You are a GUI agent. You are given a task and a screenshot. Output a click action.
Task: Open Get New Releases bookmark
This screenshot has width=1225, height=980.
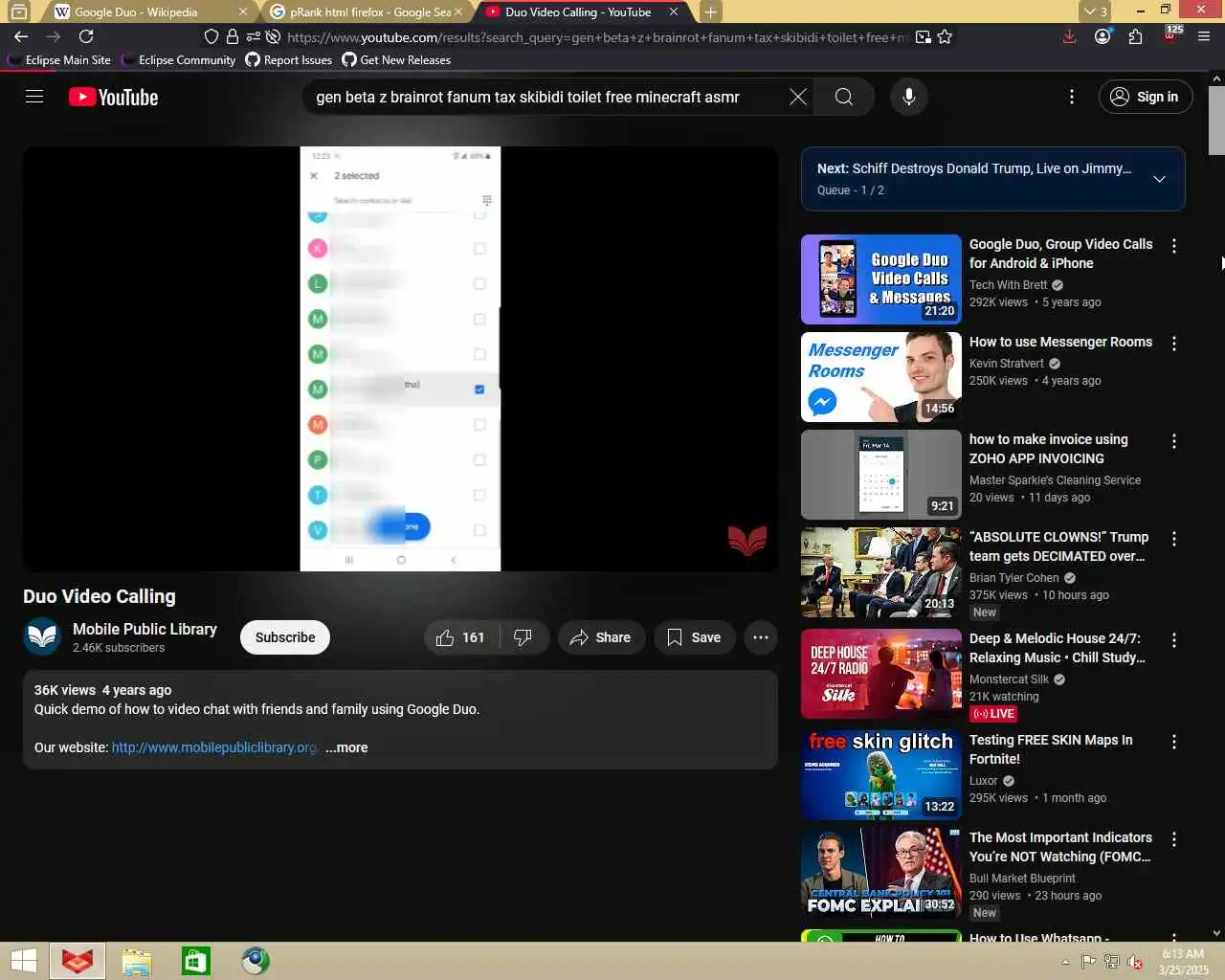pyautogui.click(x=396, y=59)
